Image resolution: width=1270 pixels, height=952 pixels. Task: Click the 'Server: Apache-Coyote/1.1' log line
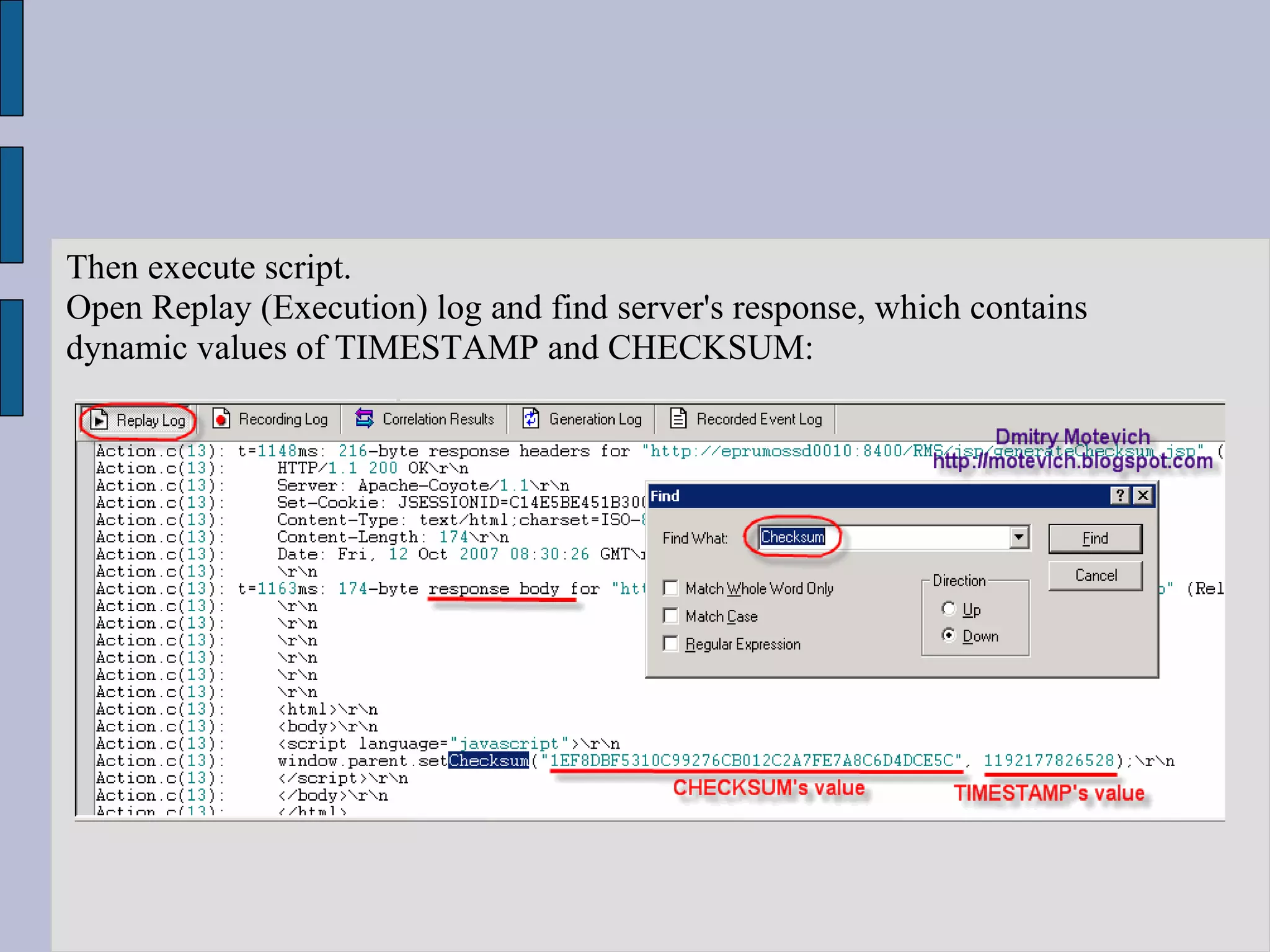click(x=423, y=486)
